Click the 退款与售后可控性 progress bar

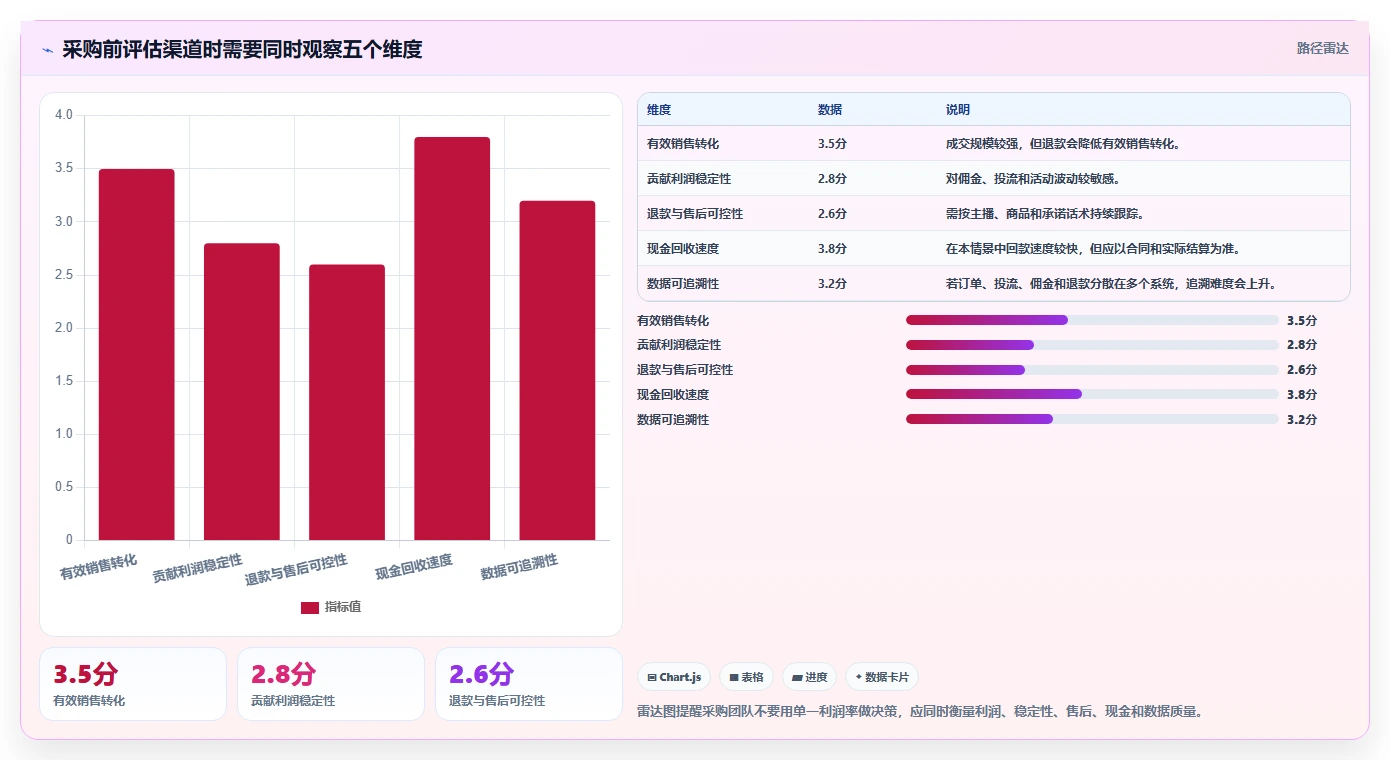(x=1092, y=370)
